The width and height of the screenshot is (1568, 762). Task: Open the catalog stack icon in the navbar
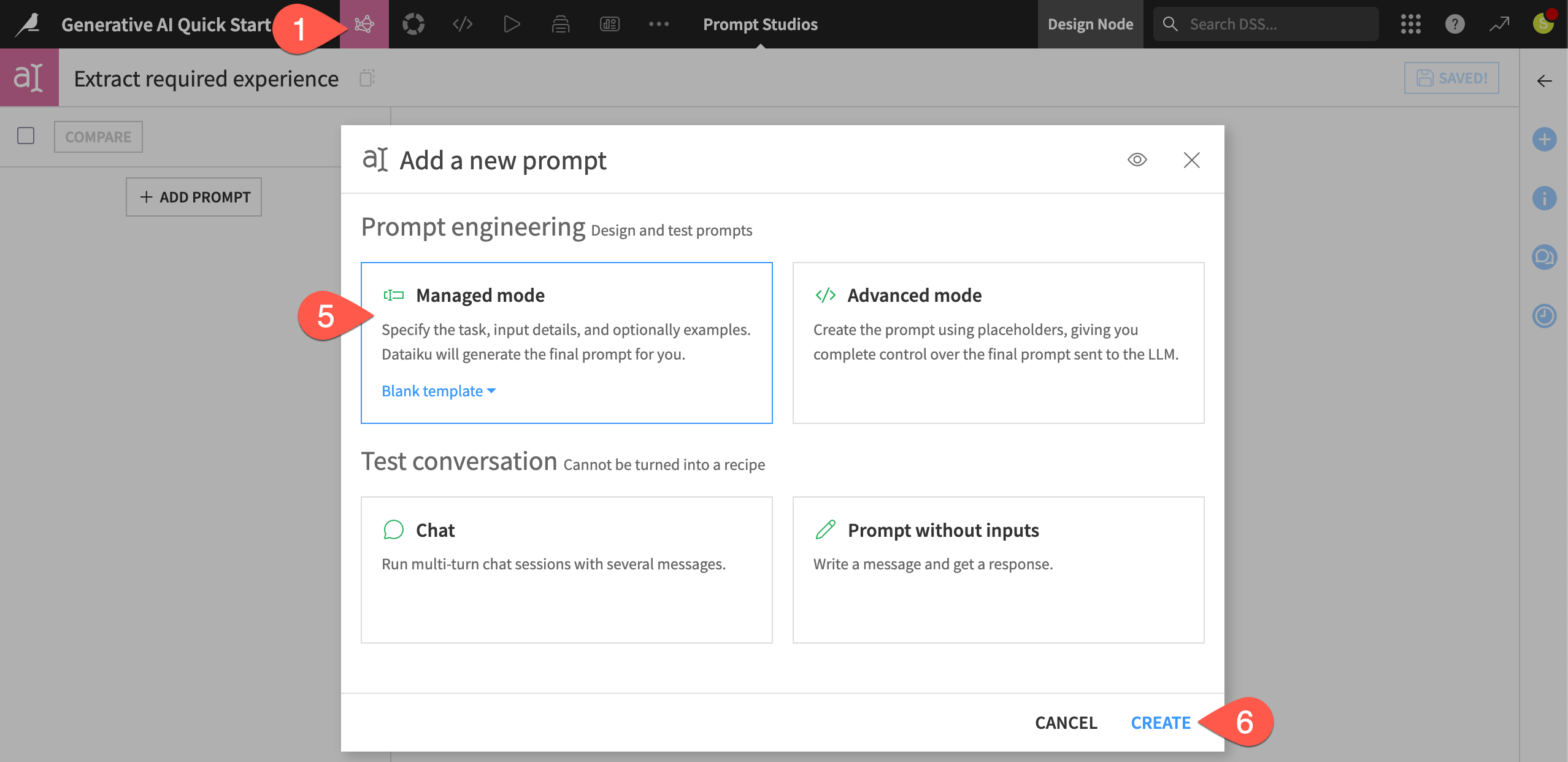560,24
